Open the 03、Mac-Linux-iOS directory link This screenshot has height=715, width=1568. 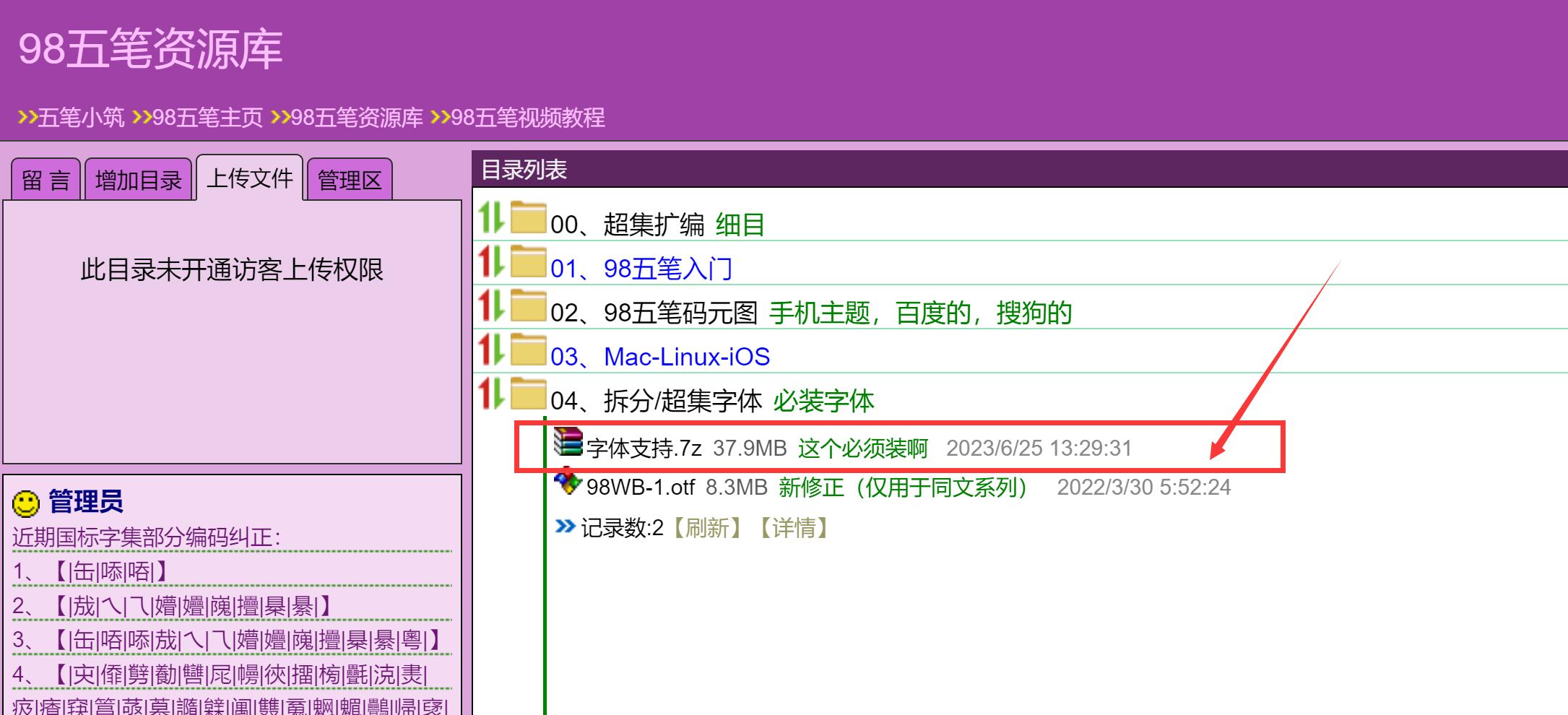[659, 357]
